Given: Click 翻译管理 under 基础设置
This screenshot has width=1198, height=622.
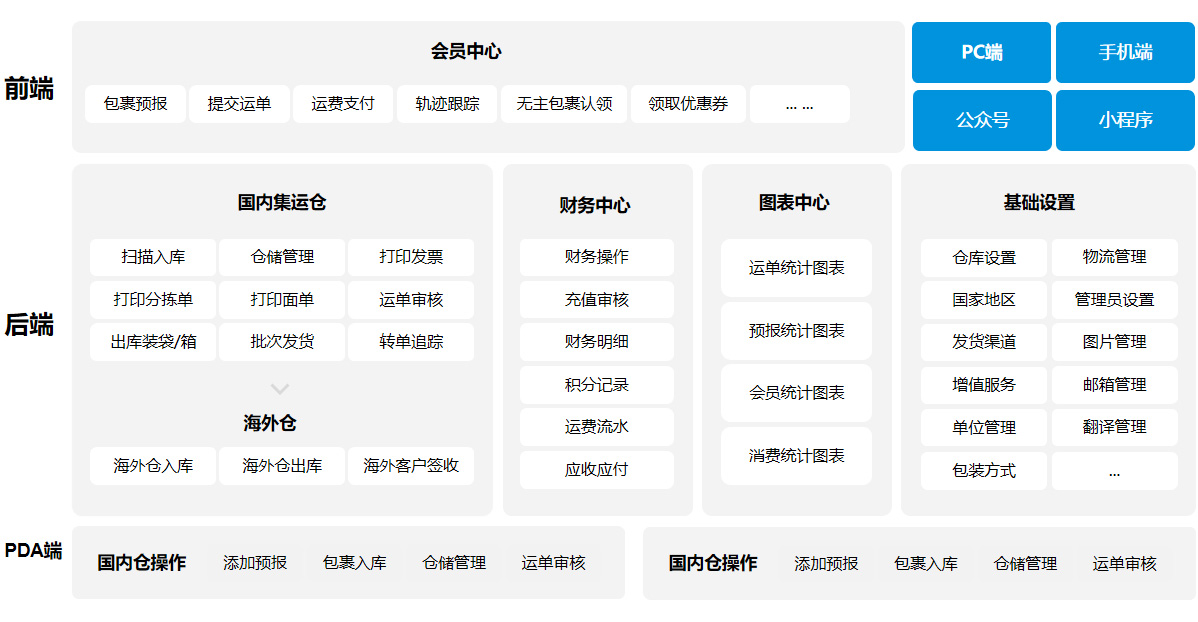Looking at the screenshot, I should pos(1114,427).
